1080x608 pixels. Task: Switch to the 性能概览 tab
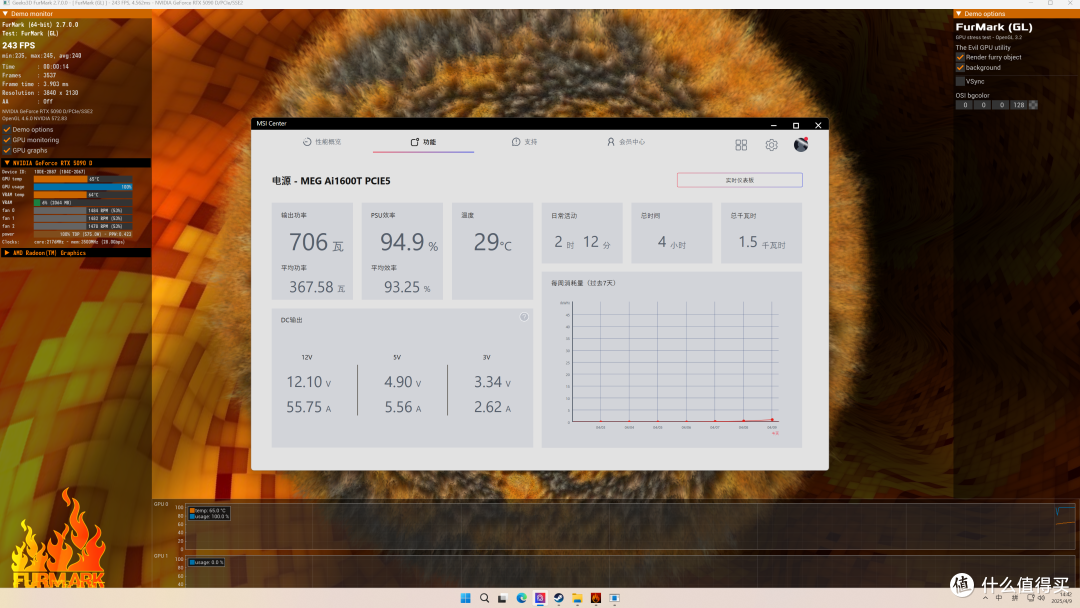322,142
